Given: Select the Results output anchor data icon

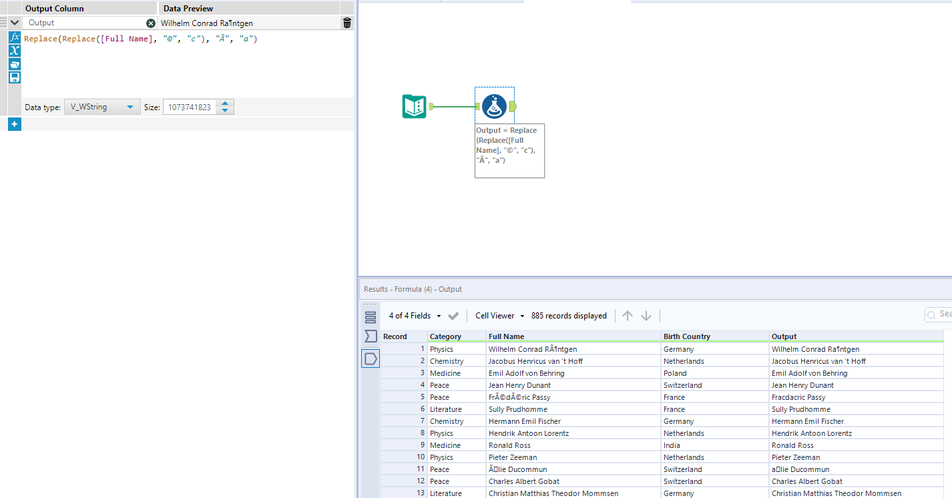Looking at the screenshot, I should pyautogui.click(x=370, y=358).
